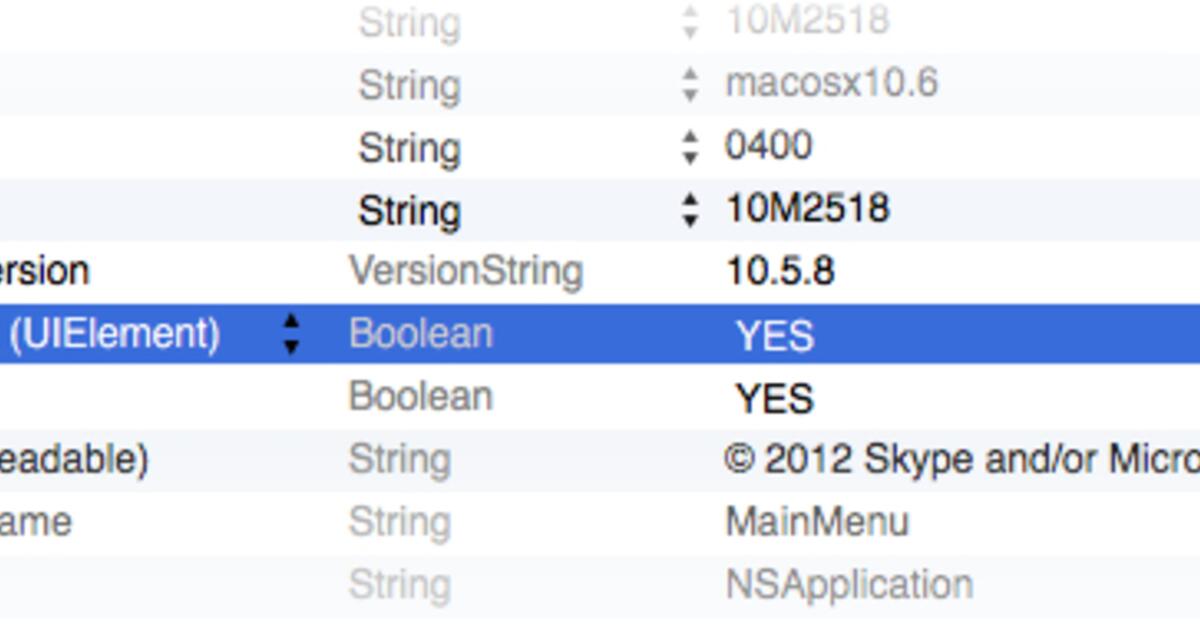Select the 0400 value text
This screenshot has height=628, width=1200.
[768, 146]
